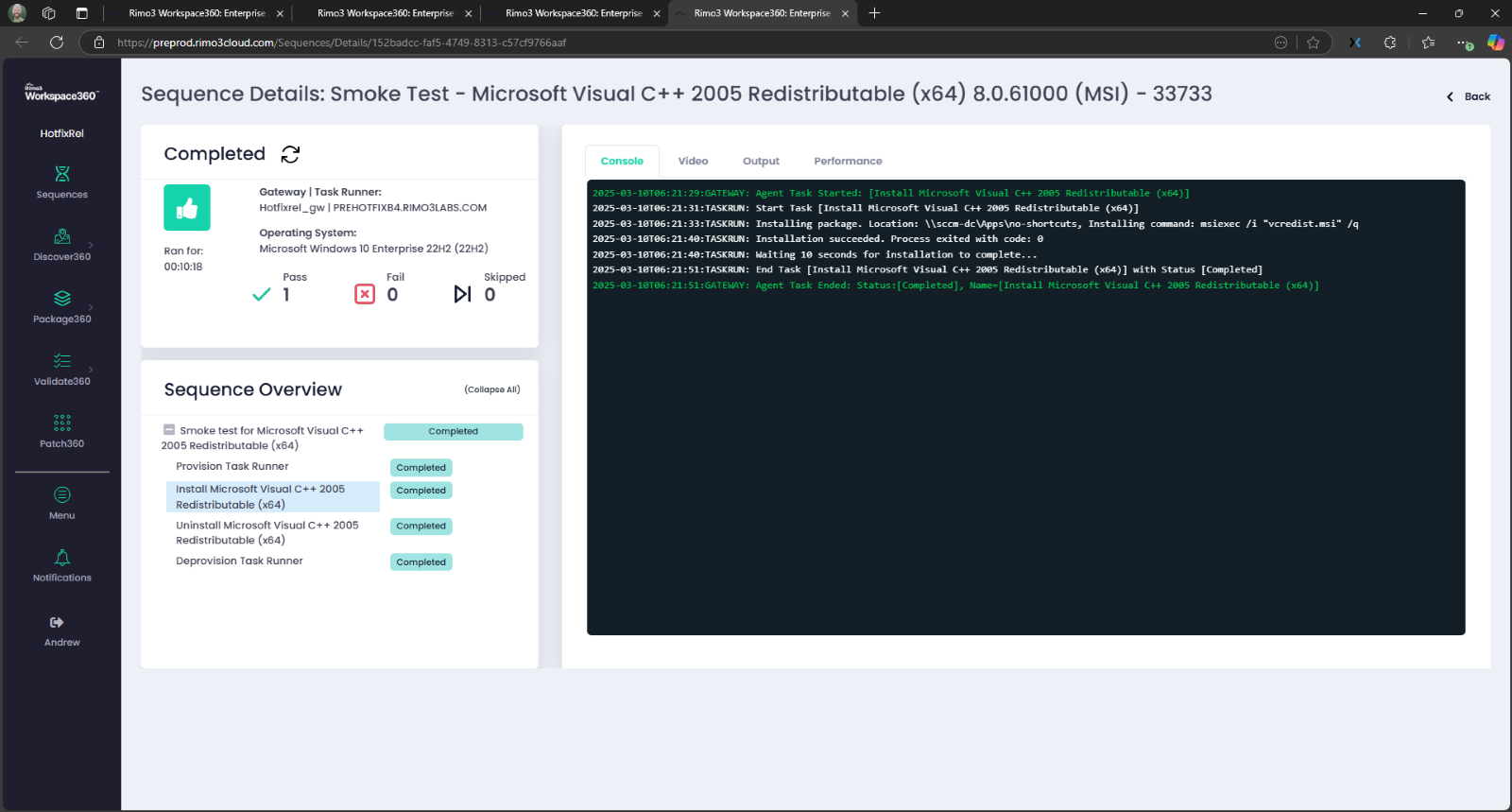Switch to the Output tab
Image resolution: width=1512 pixels, height=812 pixels.
click(x=761, y=162)
